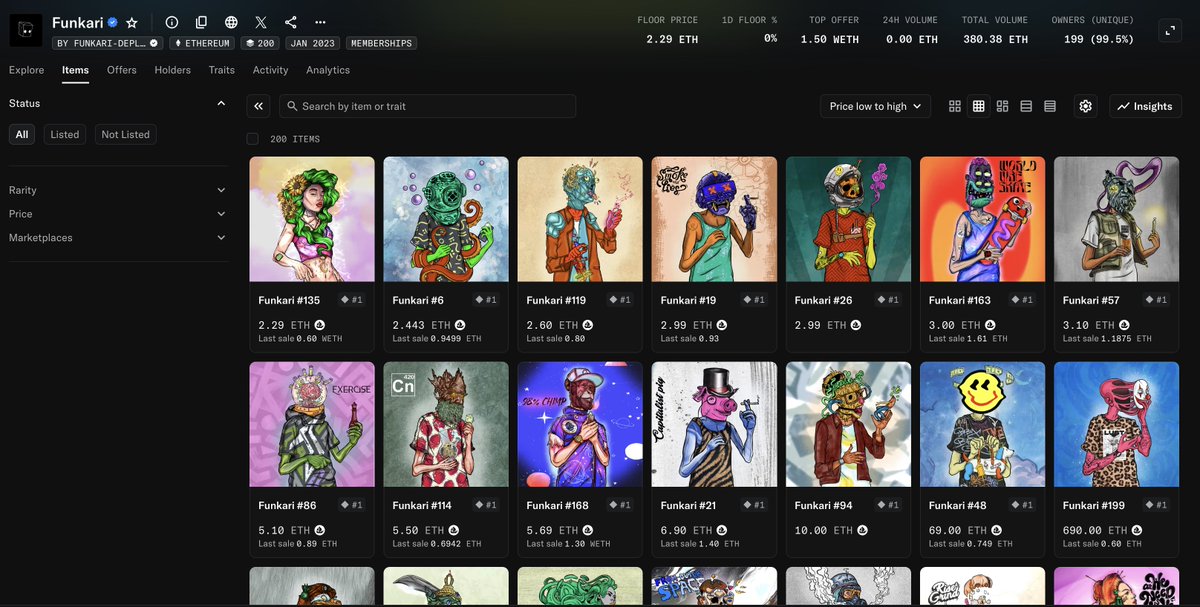Expand the Price filter section
The height and width of the screenshot is (607, 1200).
[x=118, y=214]
